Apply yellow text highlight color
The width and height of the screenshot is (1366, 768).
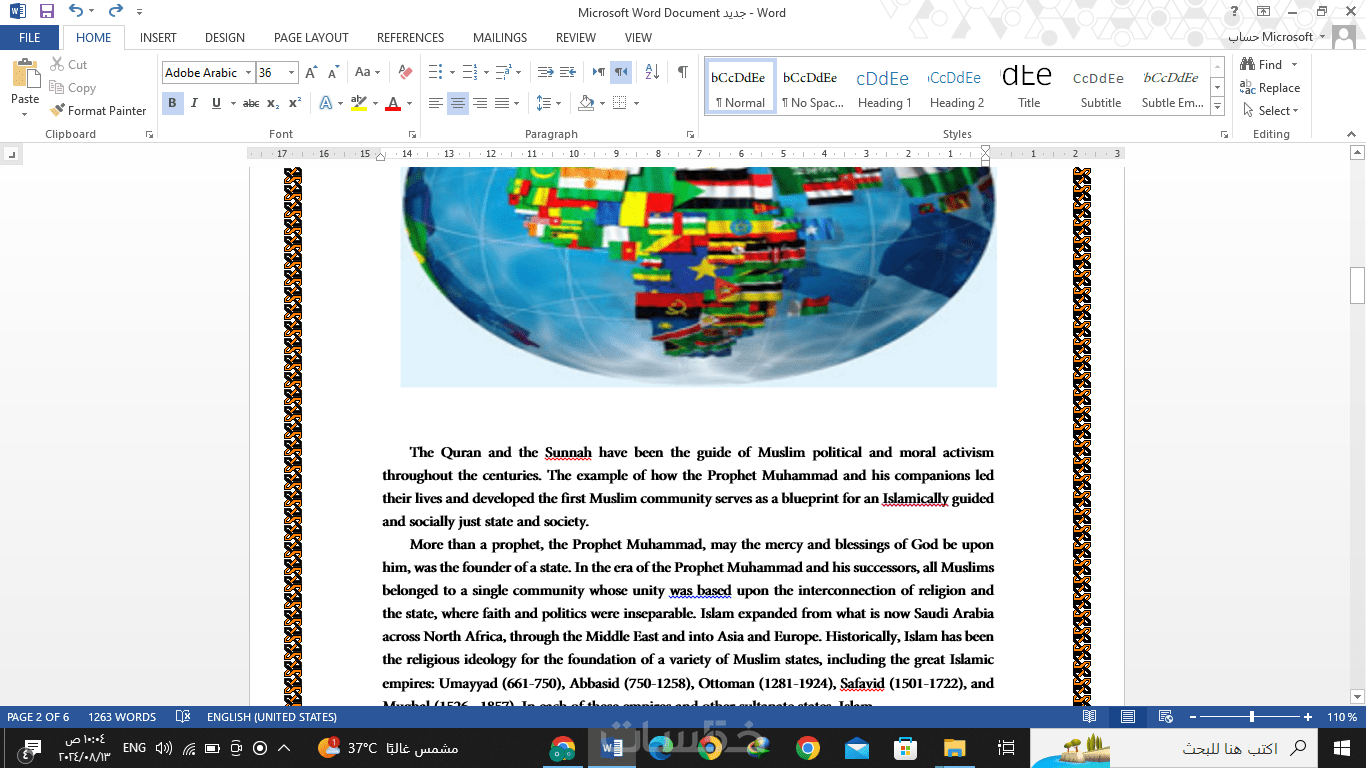(x=359, y=103)
